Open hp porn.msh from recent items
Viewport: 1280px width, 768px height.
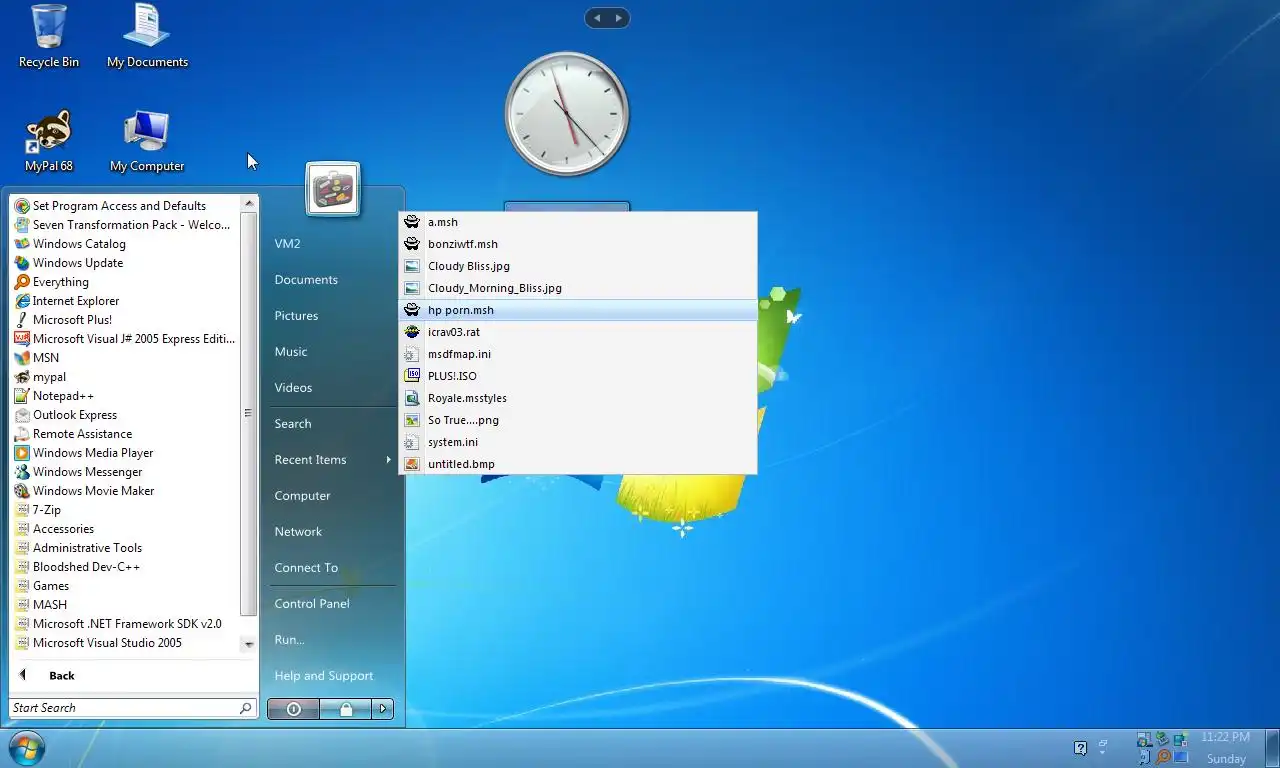(578, 310)
